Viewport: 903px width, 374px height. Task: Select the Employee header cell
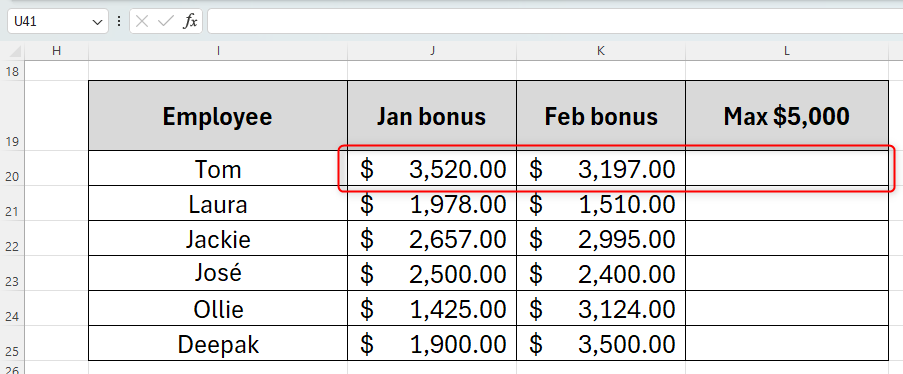(218, 116)
